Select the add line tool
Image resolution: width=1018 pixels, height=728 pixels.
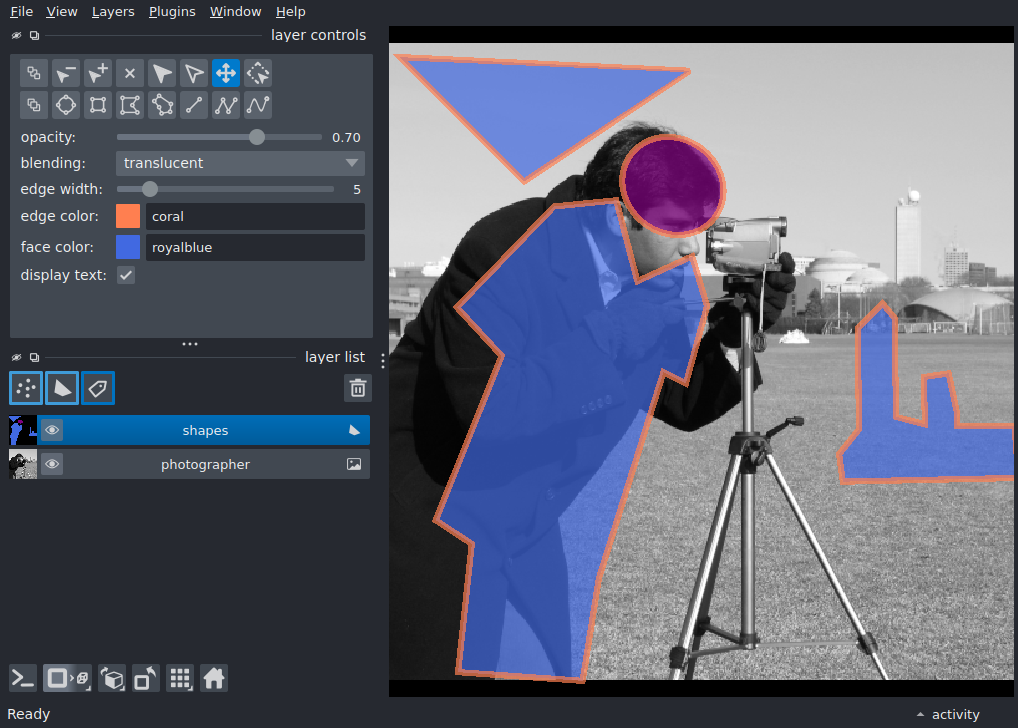(x=194, y=105)
